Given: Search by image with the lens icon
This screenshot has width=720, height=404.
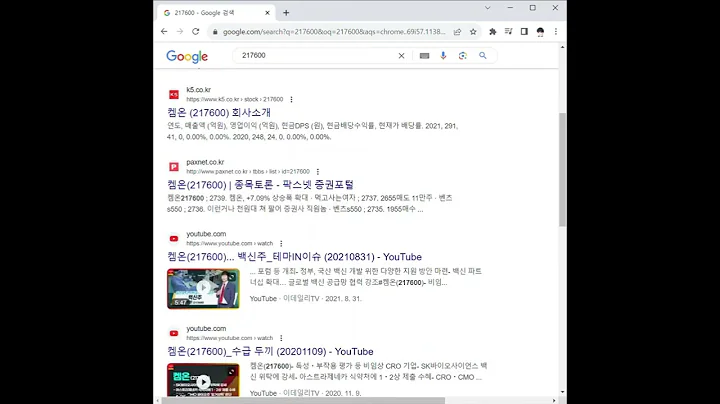Looking at the screenshot, I should coord(462,56).
